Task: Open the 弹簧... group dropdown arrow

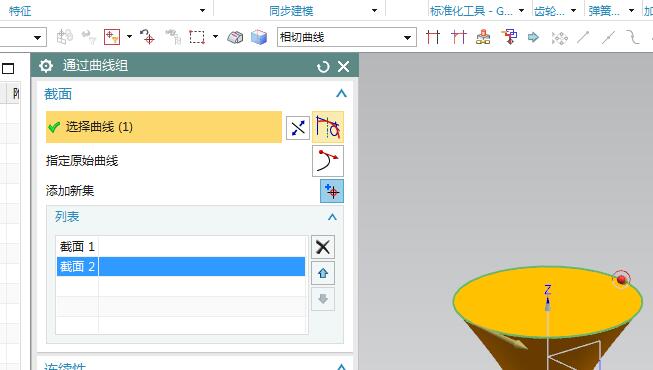Action: pos(632,10)
